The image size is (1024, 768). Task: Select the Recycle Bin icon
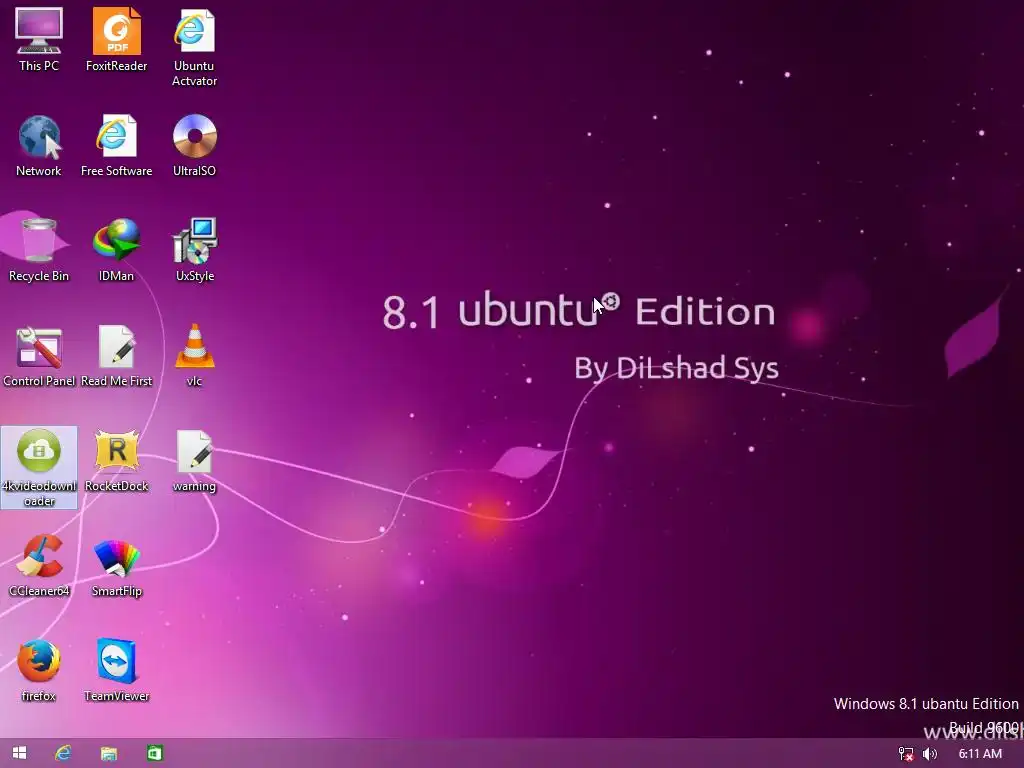point(39,250)
